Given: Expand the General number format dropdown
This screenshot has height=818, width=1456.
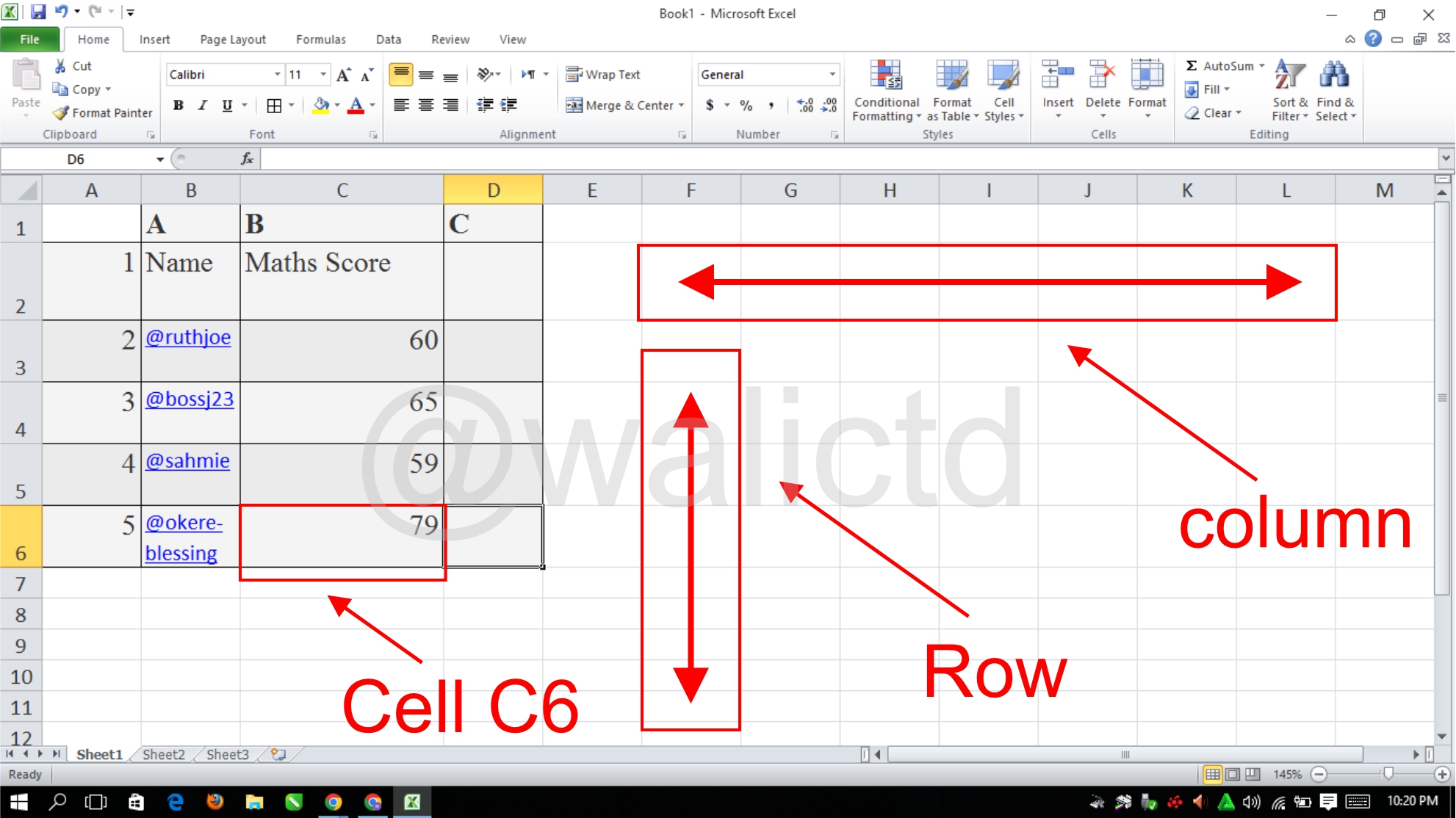Looking at the screenshot, I should [832, 75].
